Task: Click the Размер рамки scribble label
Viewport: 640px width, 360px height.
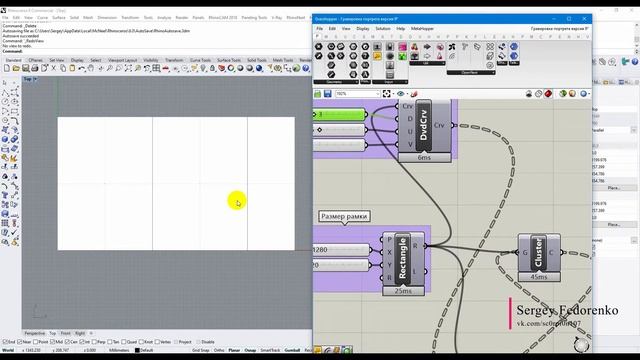Action: pyautogui.click(x=344, y=216)
